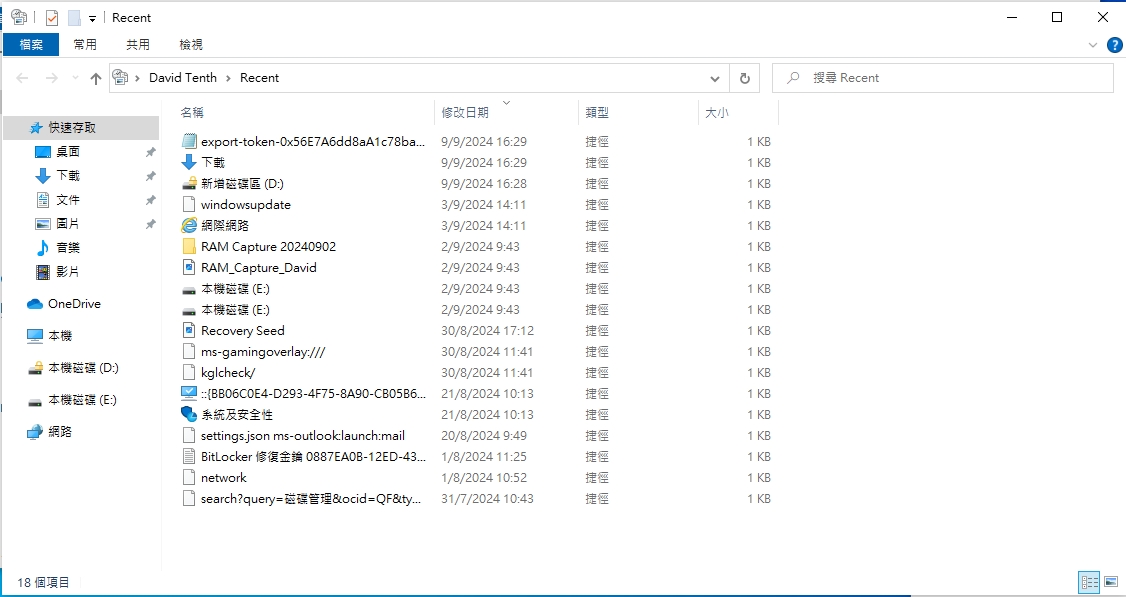This screenshot has height=597, width=1126.
Task: Sort by 名稱 column header
Action: [x=192, y=113]
